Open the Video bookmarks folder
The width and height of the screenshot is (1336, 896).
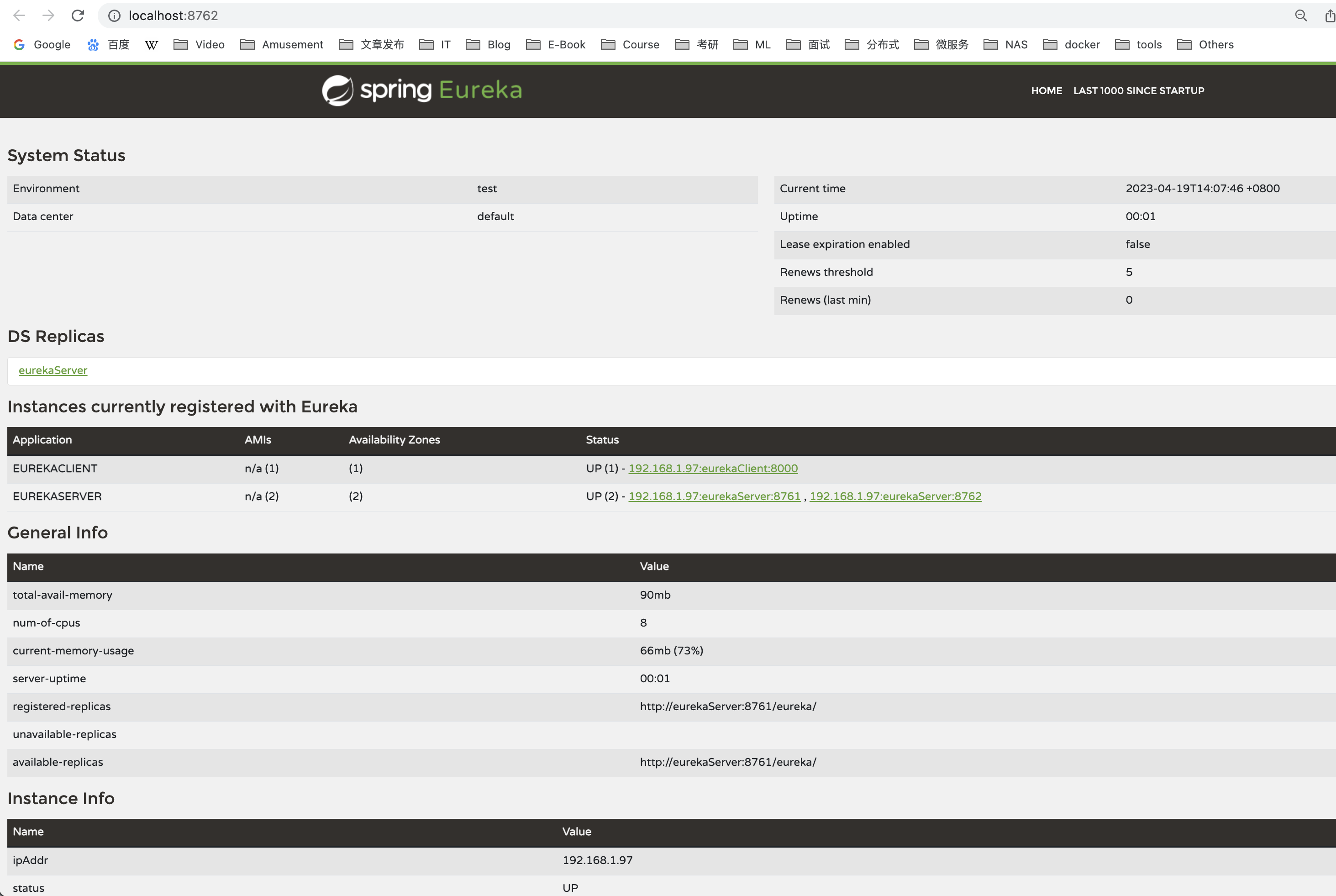pyautogui.click(x=199, y=45)
